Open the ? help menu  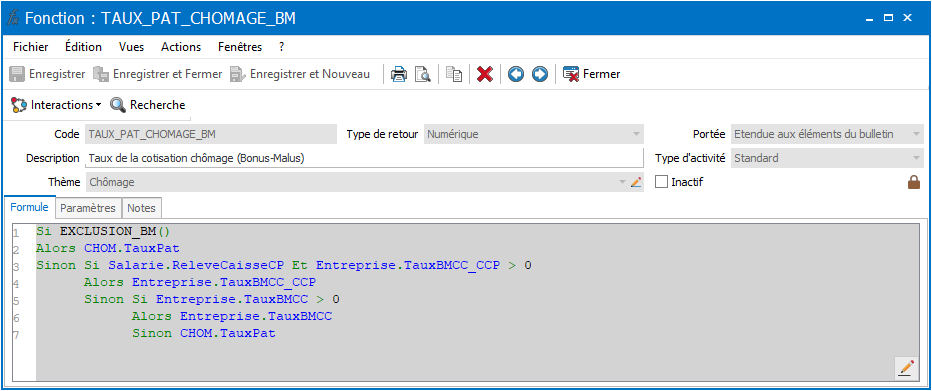(282, 47)
